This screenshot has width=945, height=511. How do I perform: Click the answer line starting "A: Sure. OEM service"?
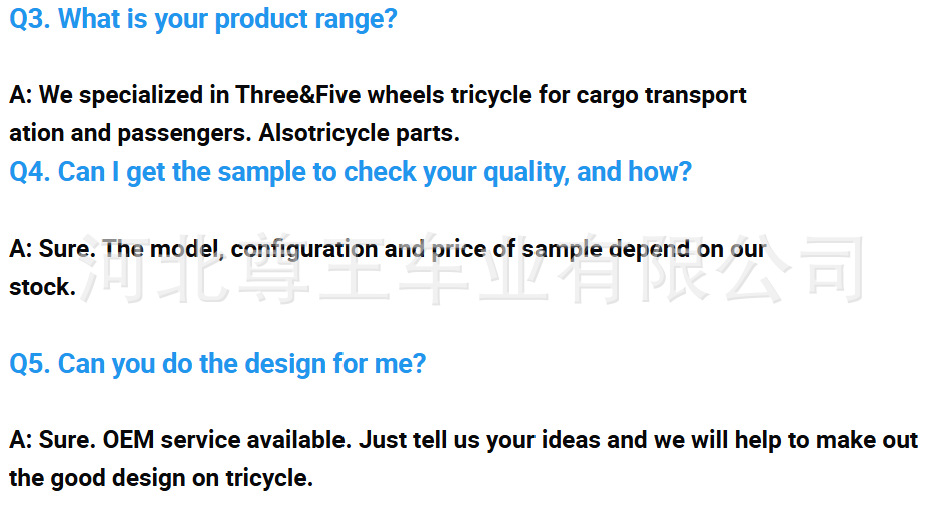463,440
